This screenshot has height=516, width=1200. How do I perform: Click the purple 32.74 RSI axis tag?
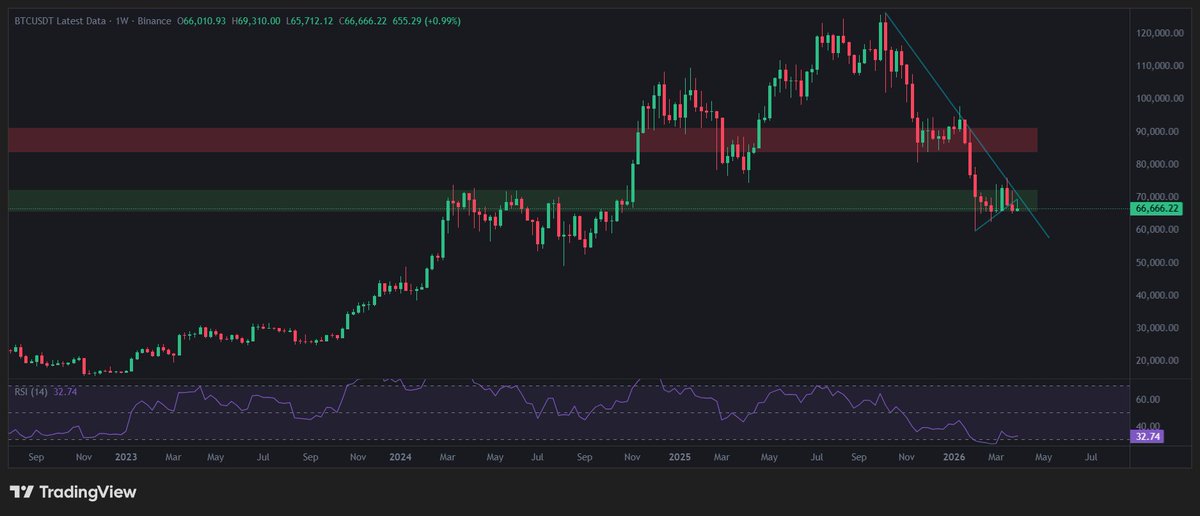tap(1144, 436)
